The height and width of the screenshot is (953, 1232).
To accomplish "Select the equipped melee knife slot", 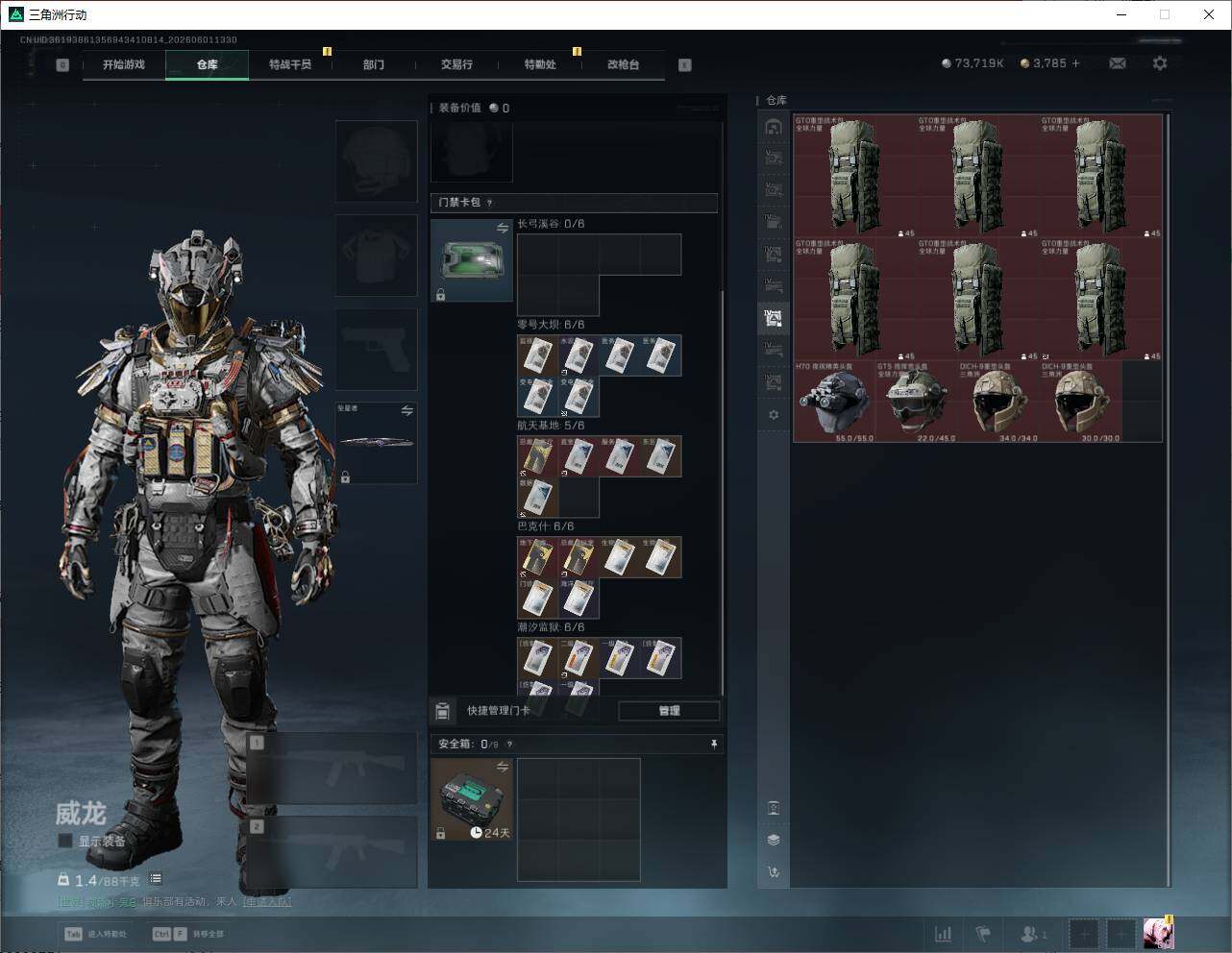I will pos(377,443).
